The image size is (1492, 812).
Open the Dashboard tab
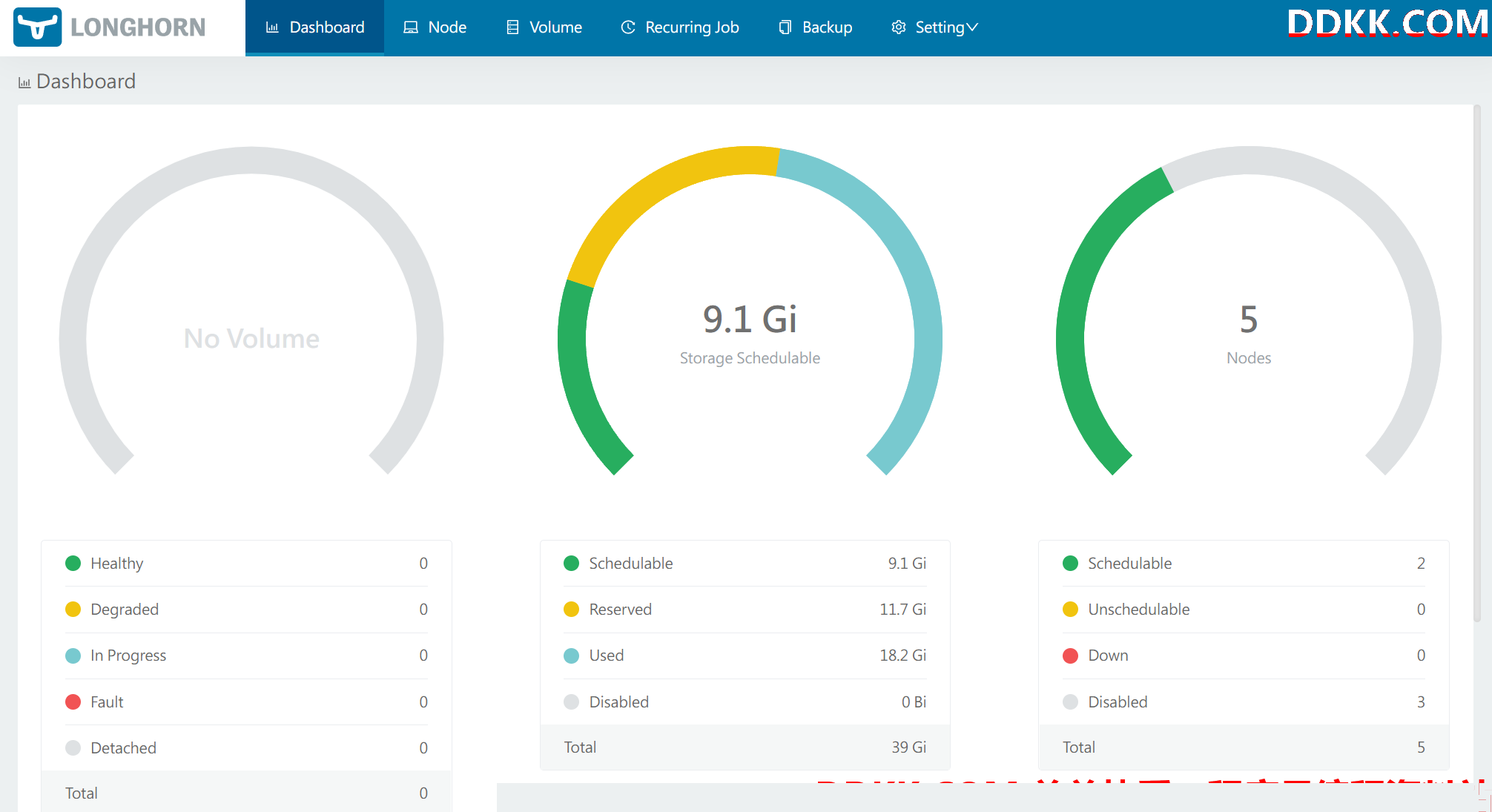tap(314, 27)
